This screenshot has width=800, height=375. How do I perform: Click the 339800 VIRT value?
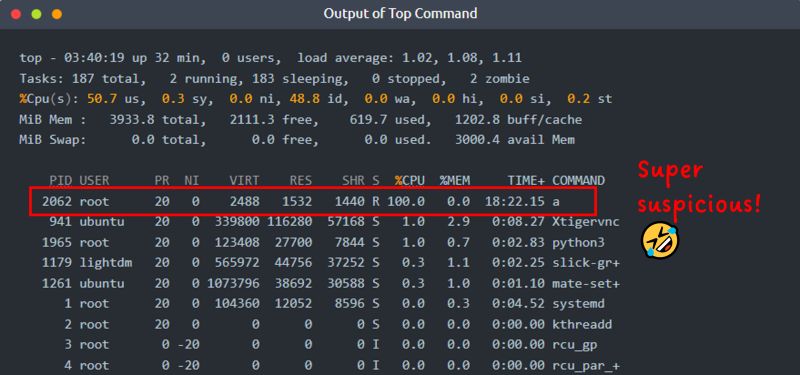point(237,222)
